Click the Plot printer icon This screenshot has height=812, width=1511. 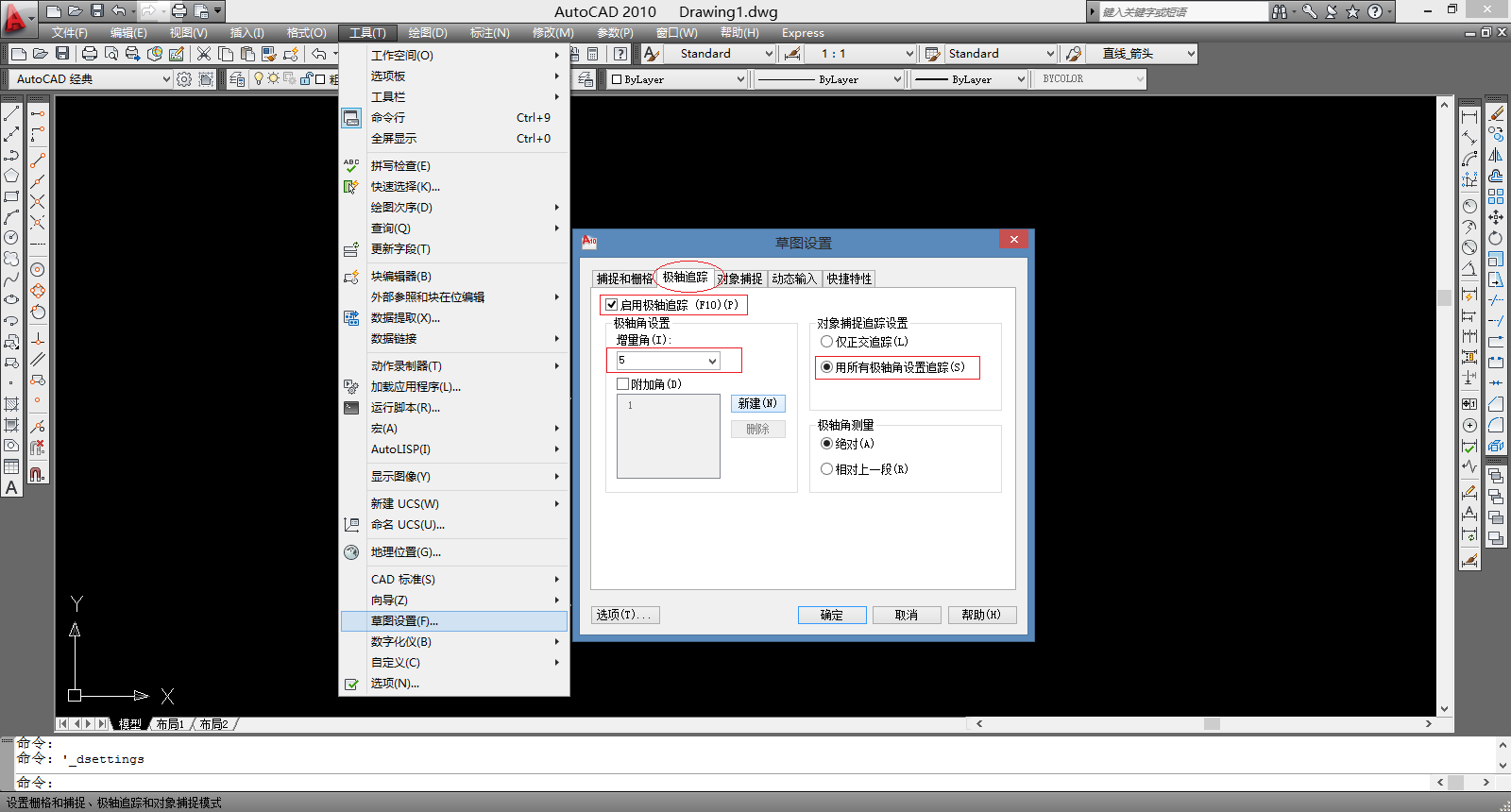coord(90,54)
